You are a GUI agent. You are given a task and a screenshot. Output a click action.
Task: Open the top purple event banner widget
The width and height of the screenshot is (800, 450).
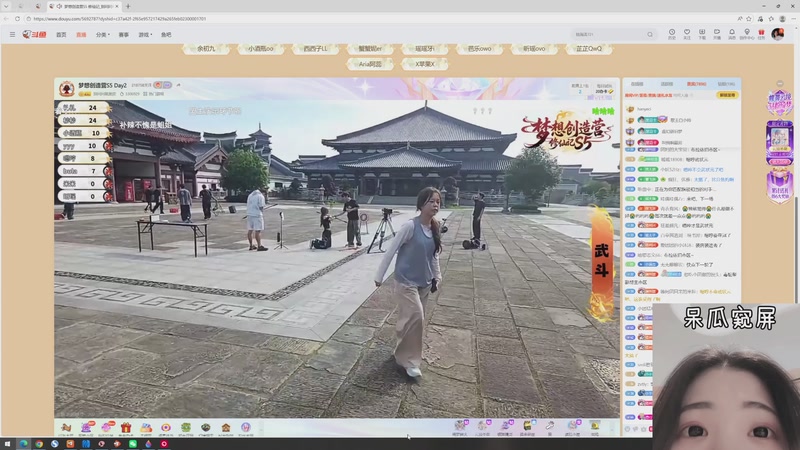(779, 104)
